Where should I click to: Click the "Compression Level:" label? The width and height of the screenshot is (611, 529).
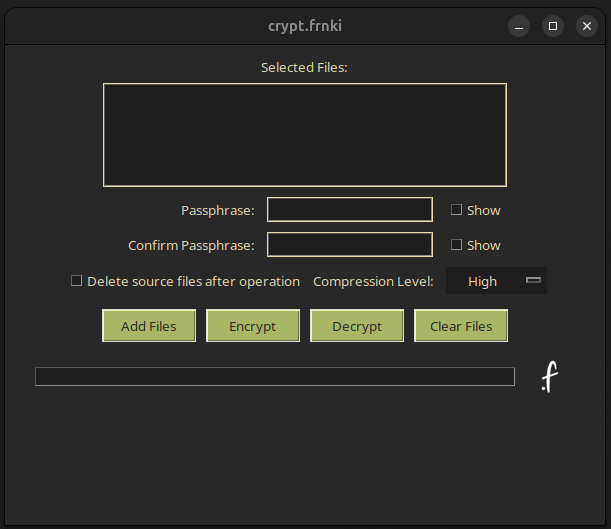click(373, 281)
